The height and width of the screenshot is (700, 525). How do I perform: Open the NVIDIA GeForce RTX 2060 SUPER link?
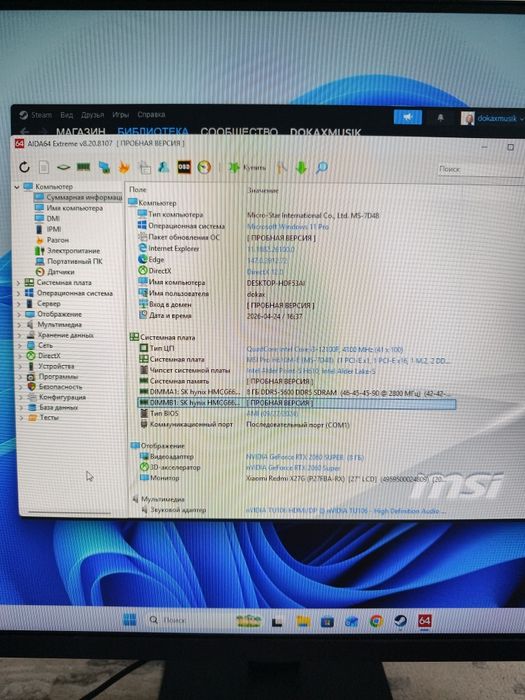coord(305,457)
